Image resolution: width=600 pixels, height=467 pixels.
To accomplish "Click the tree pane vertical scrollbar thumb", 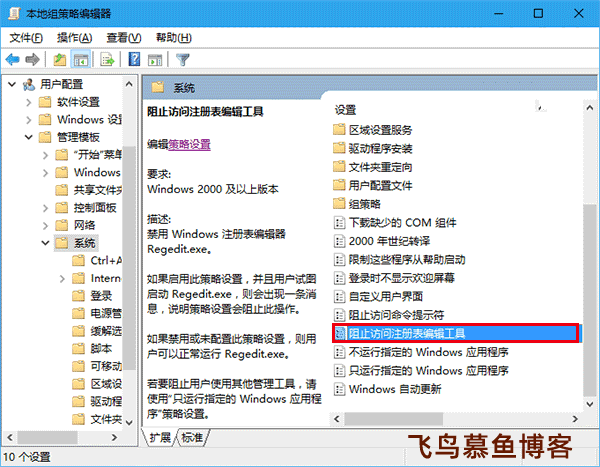I will point(129,257).
